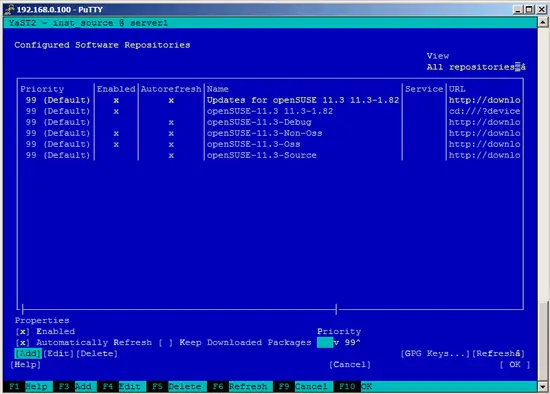This screenshot has width=550, height=394.
Task: Enable Keep Downloaded Packages checkbox
Action: (166, 342)
